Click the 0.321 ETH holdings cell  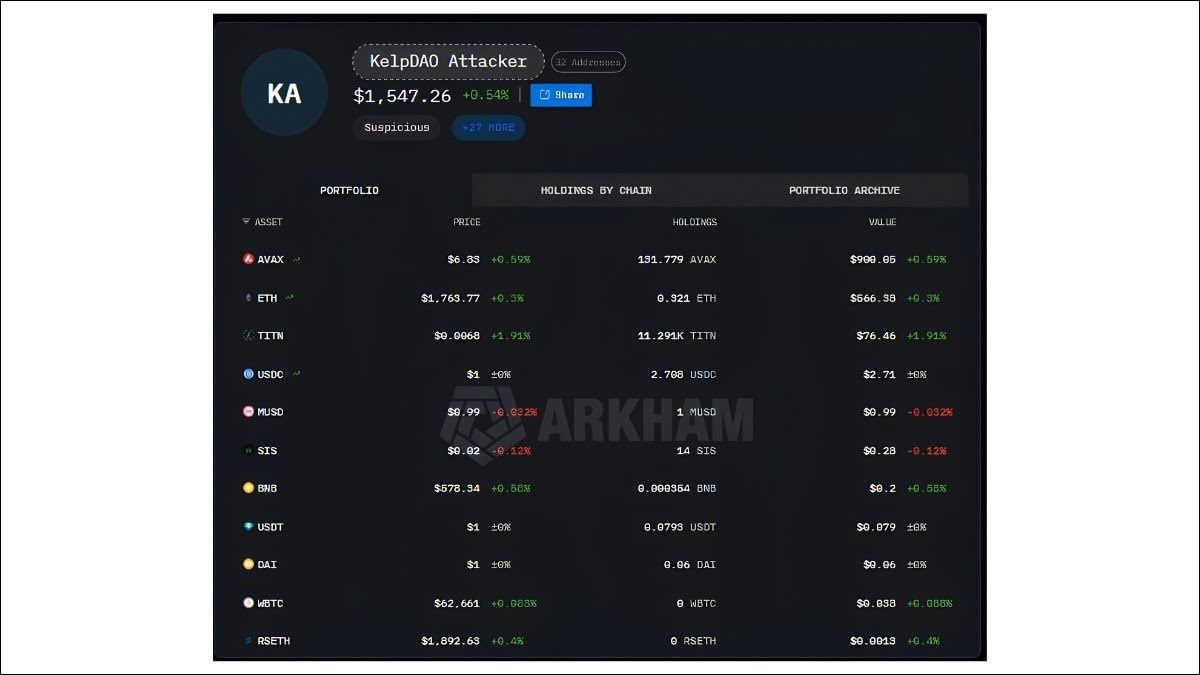(x=687, y=298)
